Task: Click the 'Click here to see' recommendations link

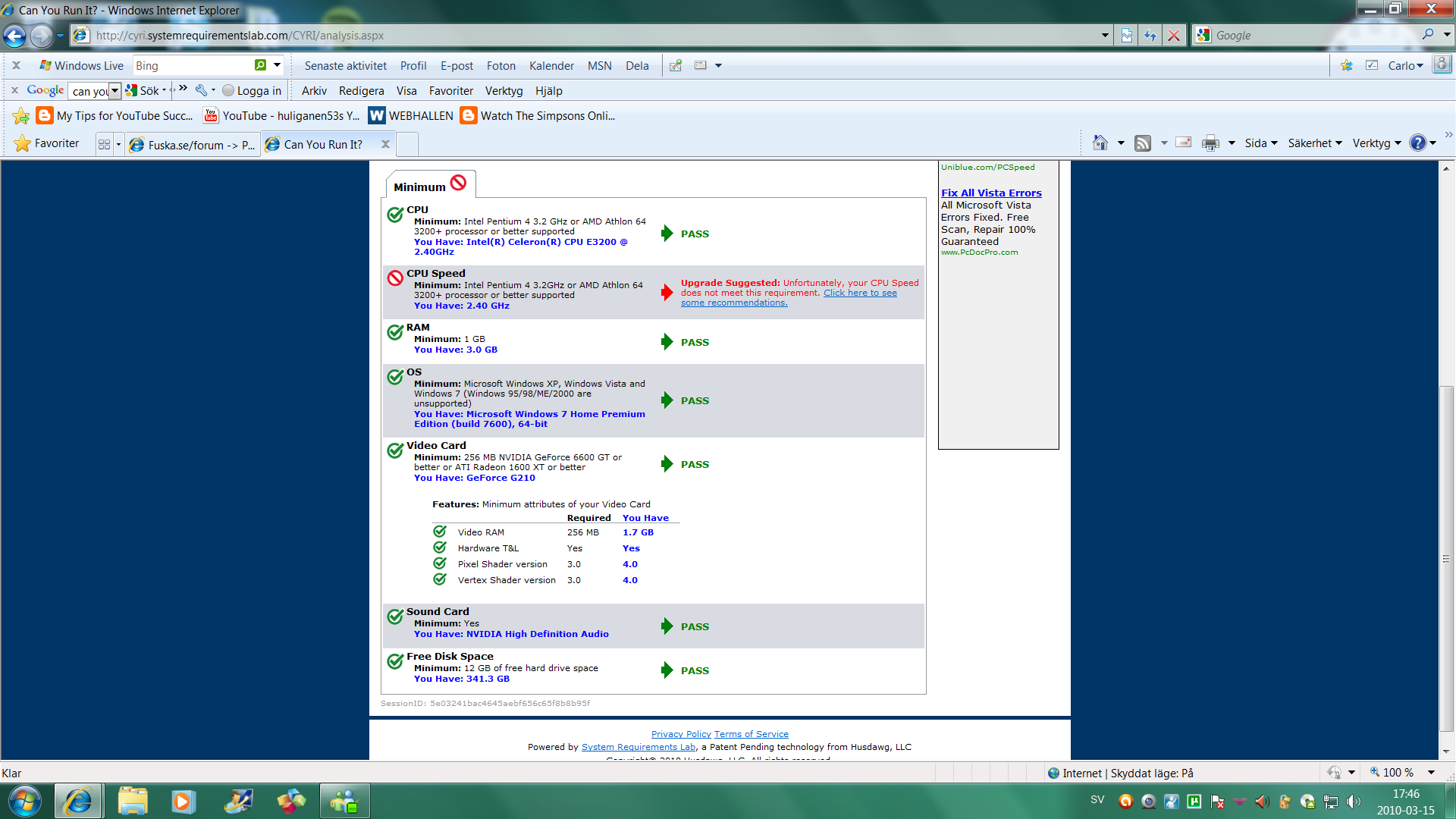Action: pos(860,293)
